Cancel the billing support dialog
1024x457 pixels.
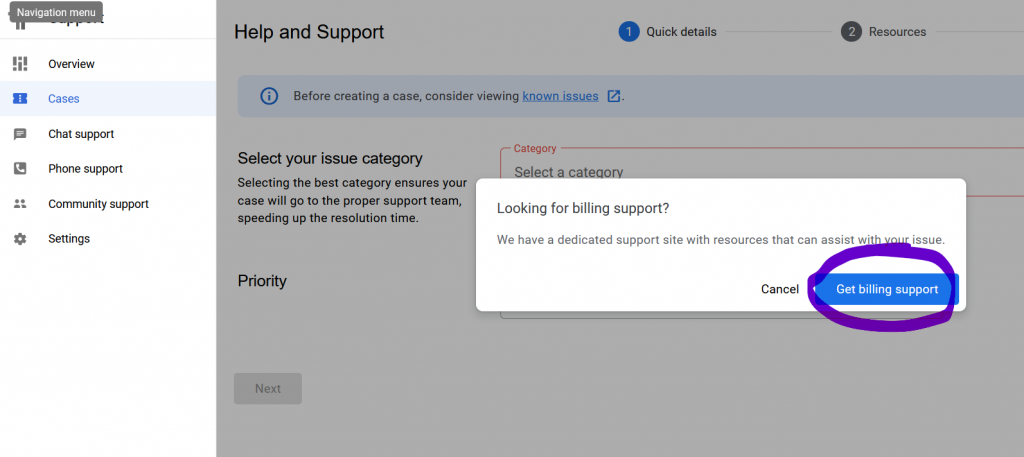[x=779, y=289]
